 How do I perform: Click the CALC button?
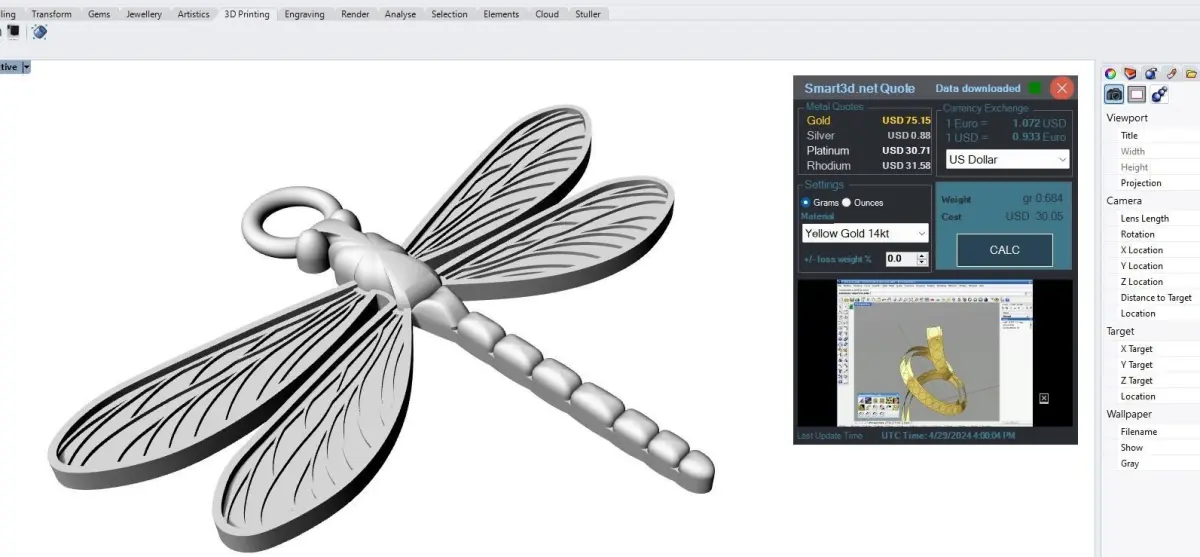coord(1004,250)
